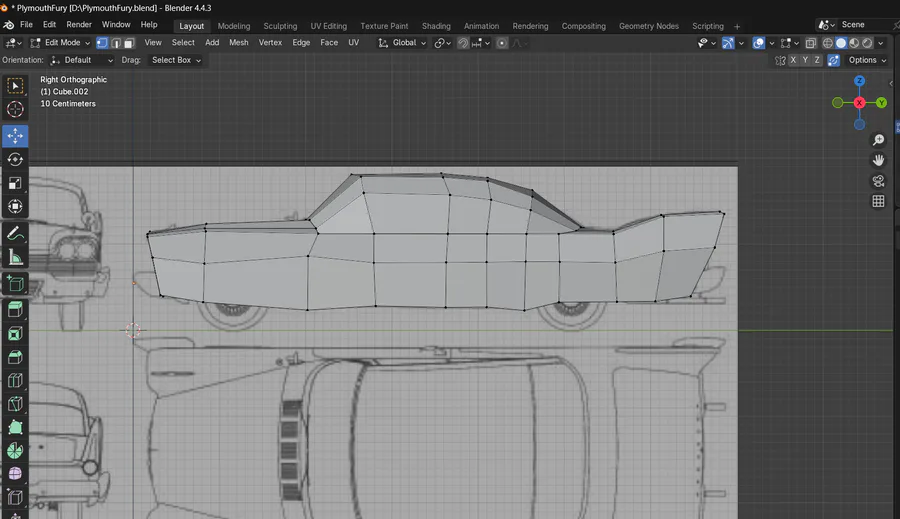This screenshot has height=519, width=900.
Task: Choose the Annotate pencil tool
Action: pos(15,234)
